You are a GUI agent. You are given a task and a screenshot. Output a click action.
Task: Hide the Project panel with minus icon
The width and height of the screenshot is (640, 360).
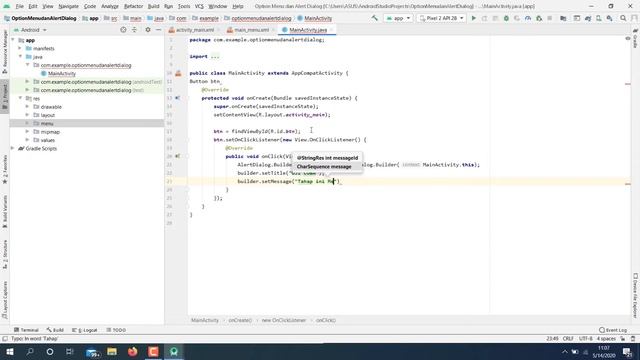(x=158, y=30)
